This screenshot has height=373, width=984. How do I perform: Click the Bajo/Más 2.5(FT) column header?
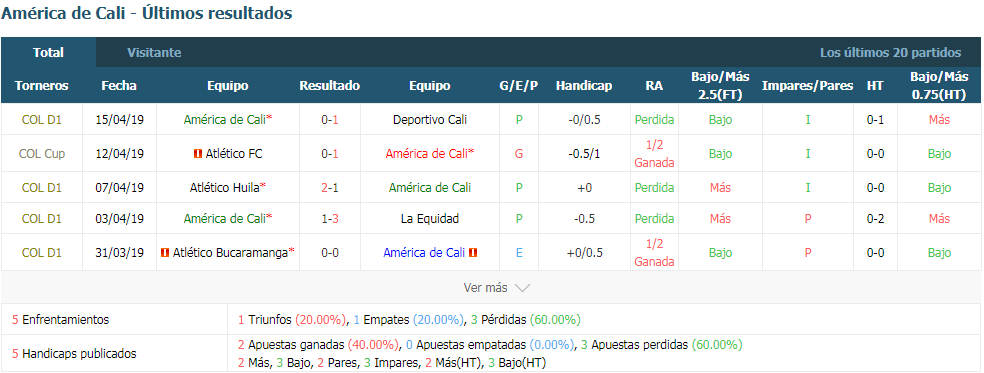coord(720,85)
